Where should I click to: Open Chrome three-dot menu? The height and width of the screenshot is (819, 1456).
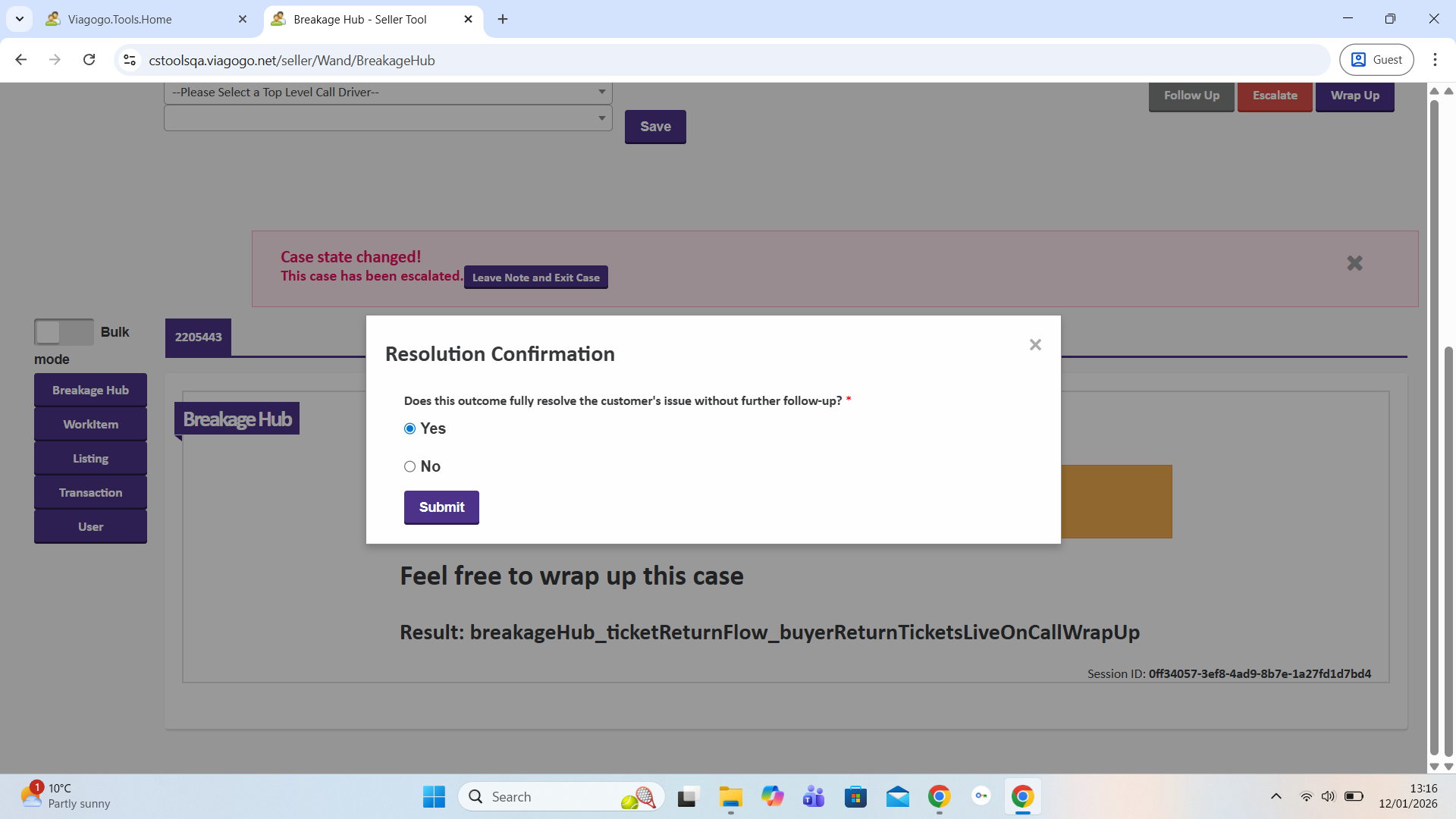1435,60
